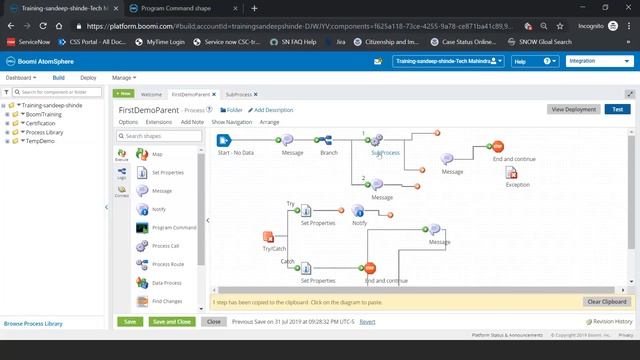This screenshot has width=640, height=360.
Task: Click the Search shapes input field
Action: click(159, 136)
